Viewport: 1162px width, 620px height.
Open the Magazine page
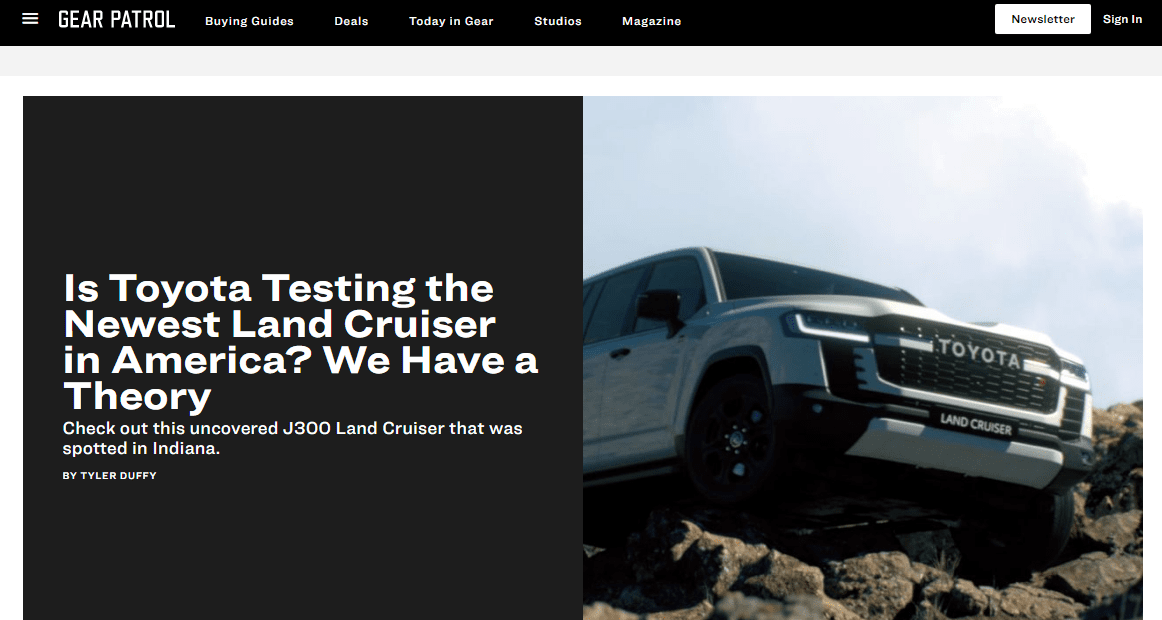[651, 21]
